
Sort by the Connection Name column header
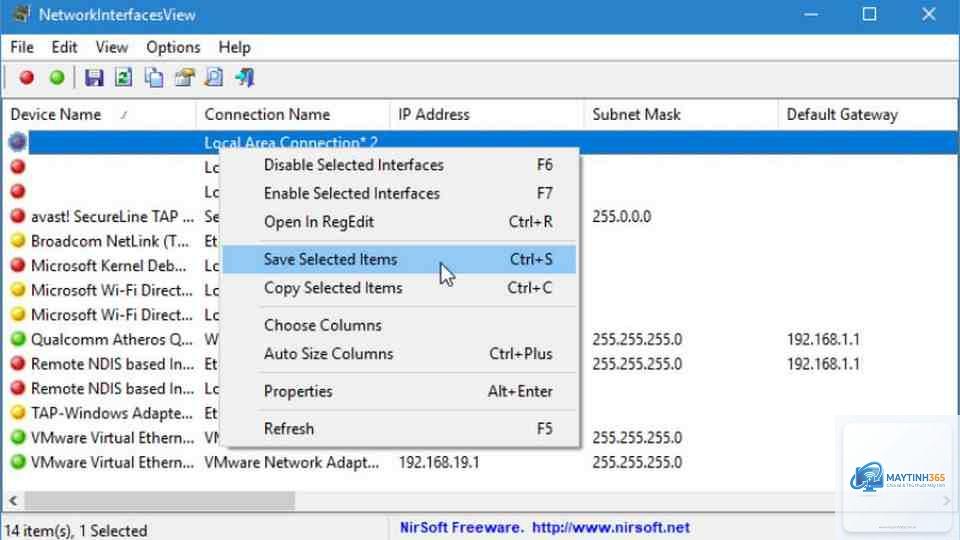293,114
